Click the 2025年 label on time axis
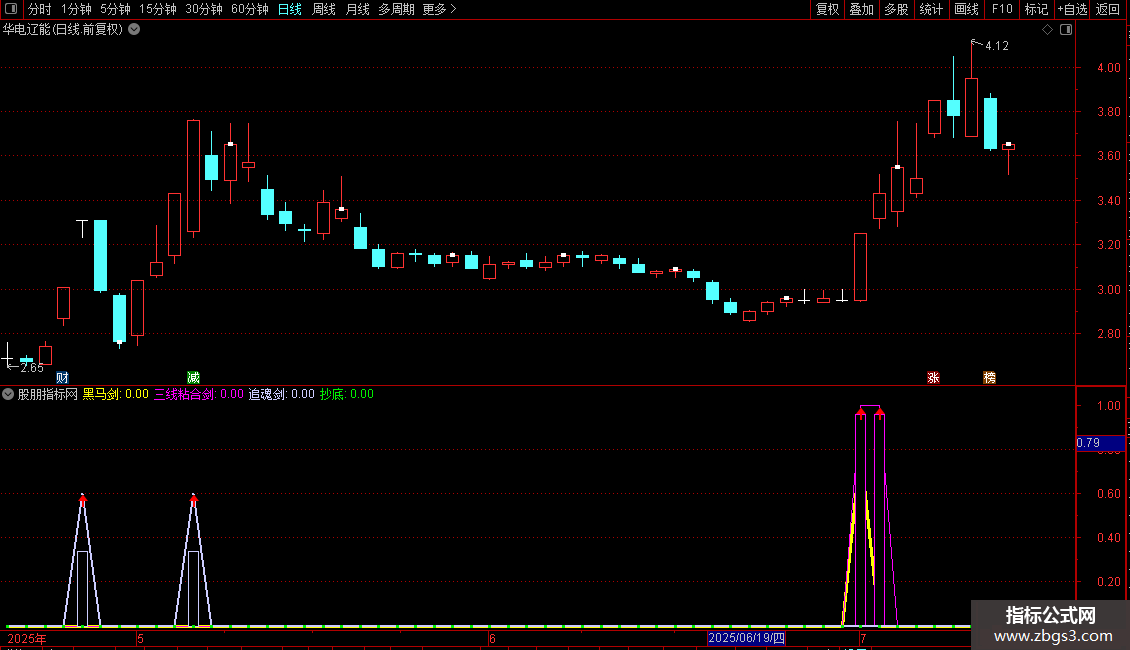 point(27,639)
